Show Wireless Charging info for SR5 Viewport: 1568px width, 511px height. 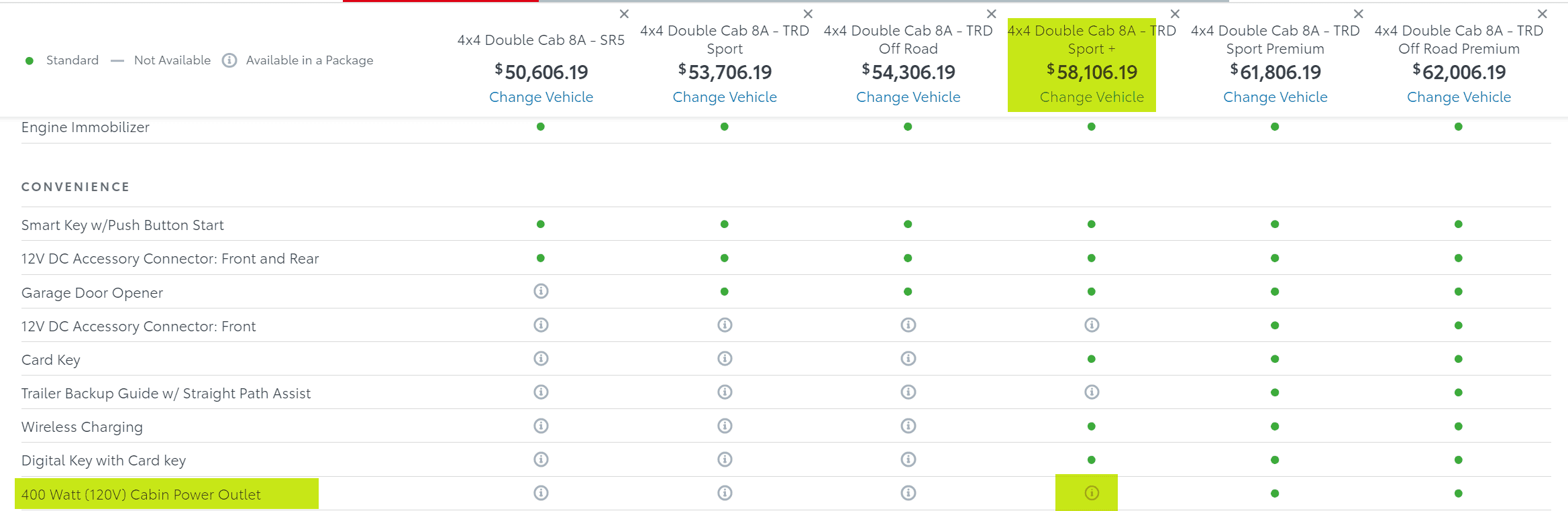pos(541,426)
